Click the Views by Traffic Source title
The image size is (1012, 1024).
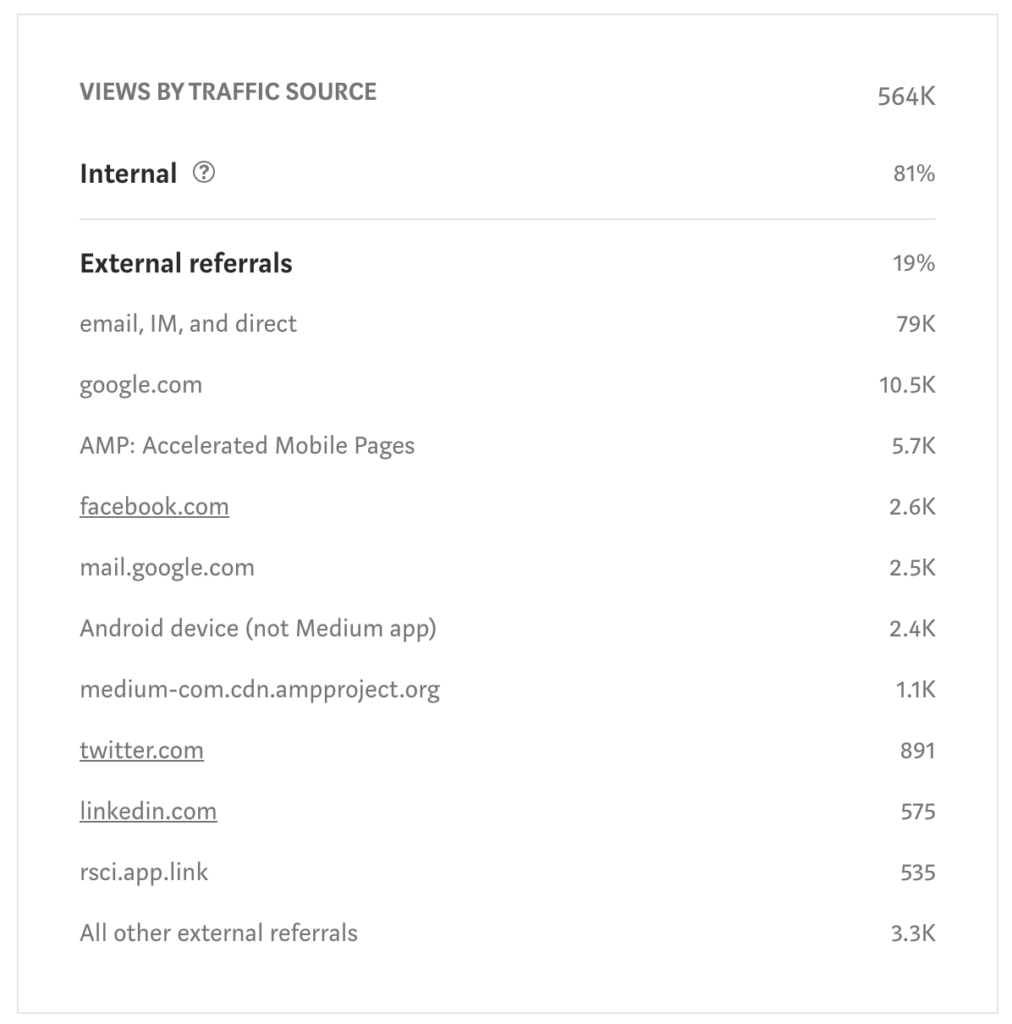coord(228,91)
